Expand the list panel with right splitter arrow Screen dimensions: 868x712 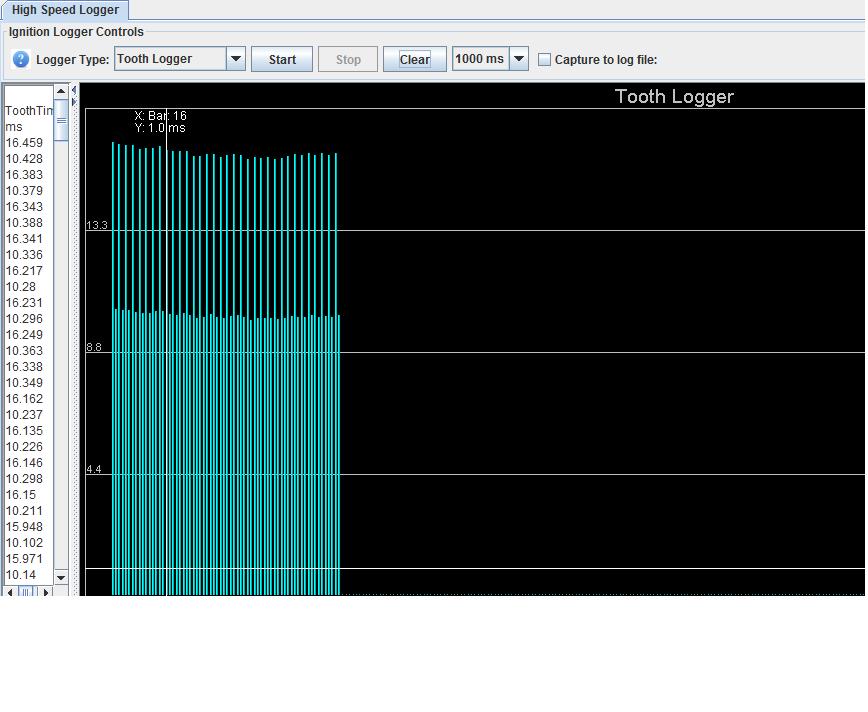point(73,102)
